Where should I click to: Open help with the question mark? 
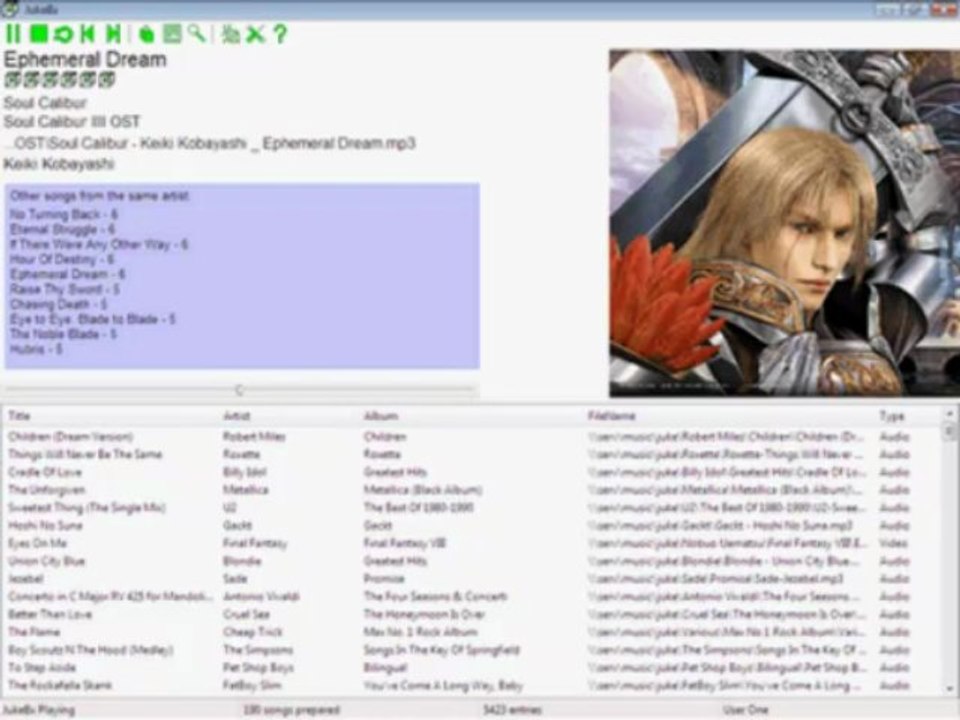280,34
